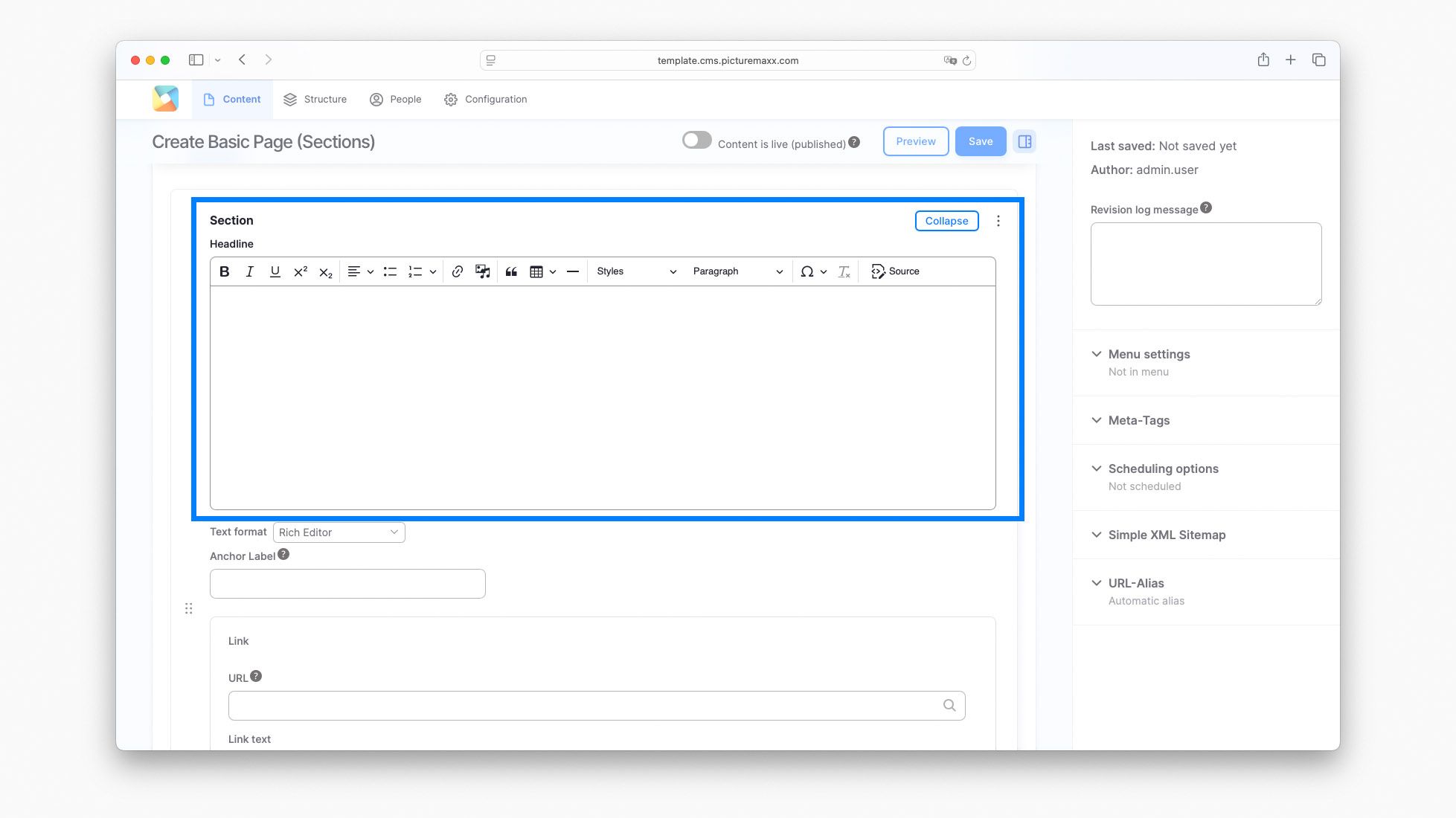Insert a horizontal line
Viewport: 1456px width, 818px height.
click(x=572, y=271)
